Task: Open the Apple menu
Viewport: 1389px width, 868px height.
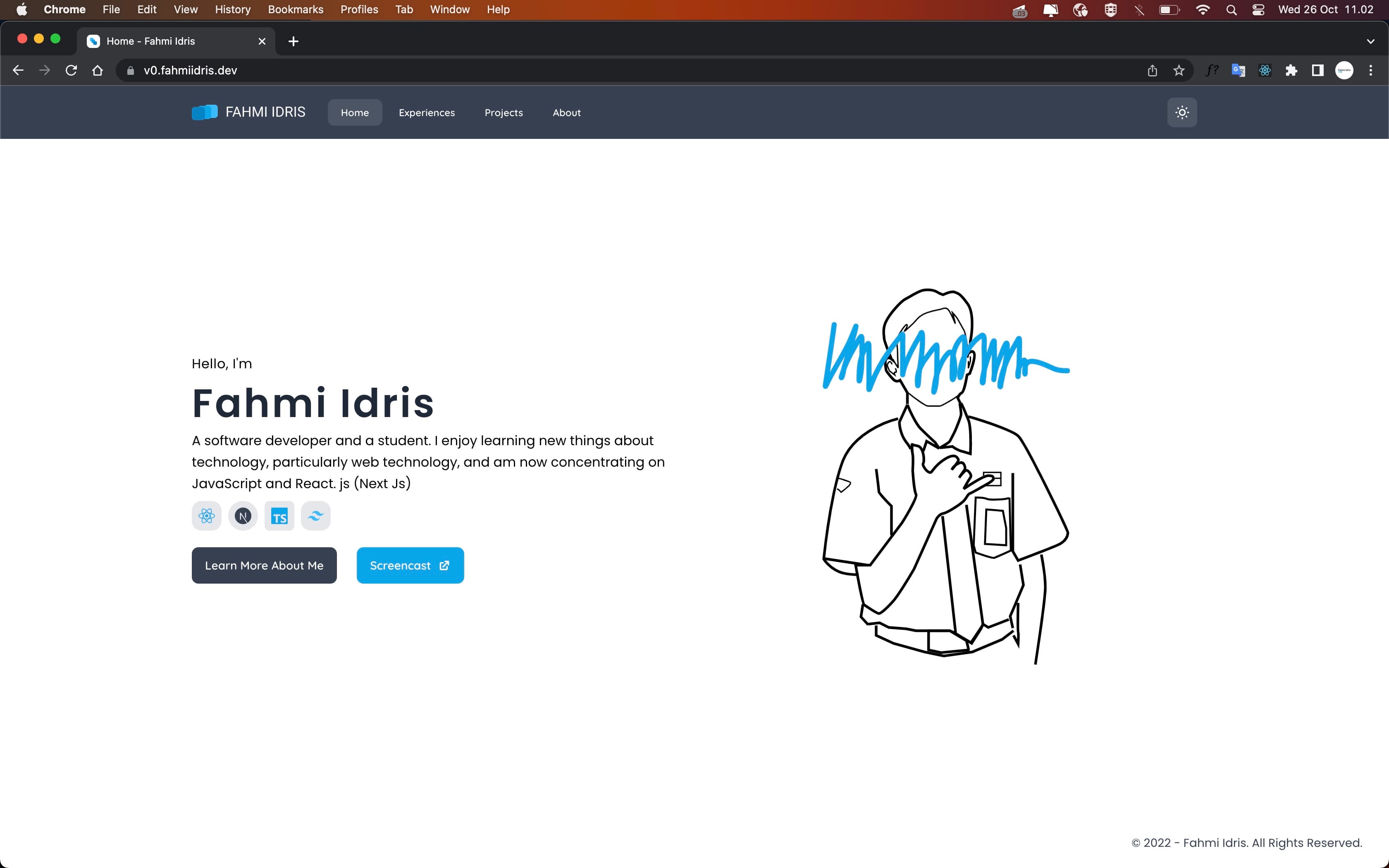Action: [22, 9]
